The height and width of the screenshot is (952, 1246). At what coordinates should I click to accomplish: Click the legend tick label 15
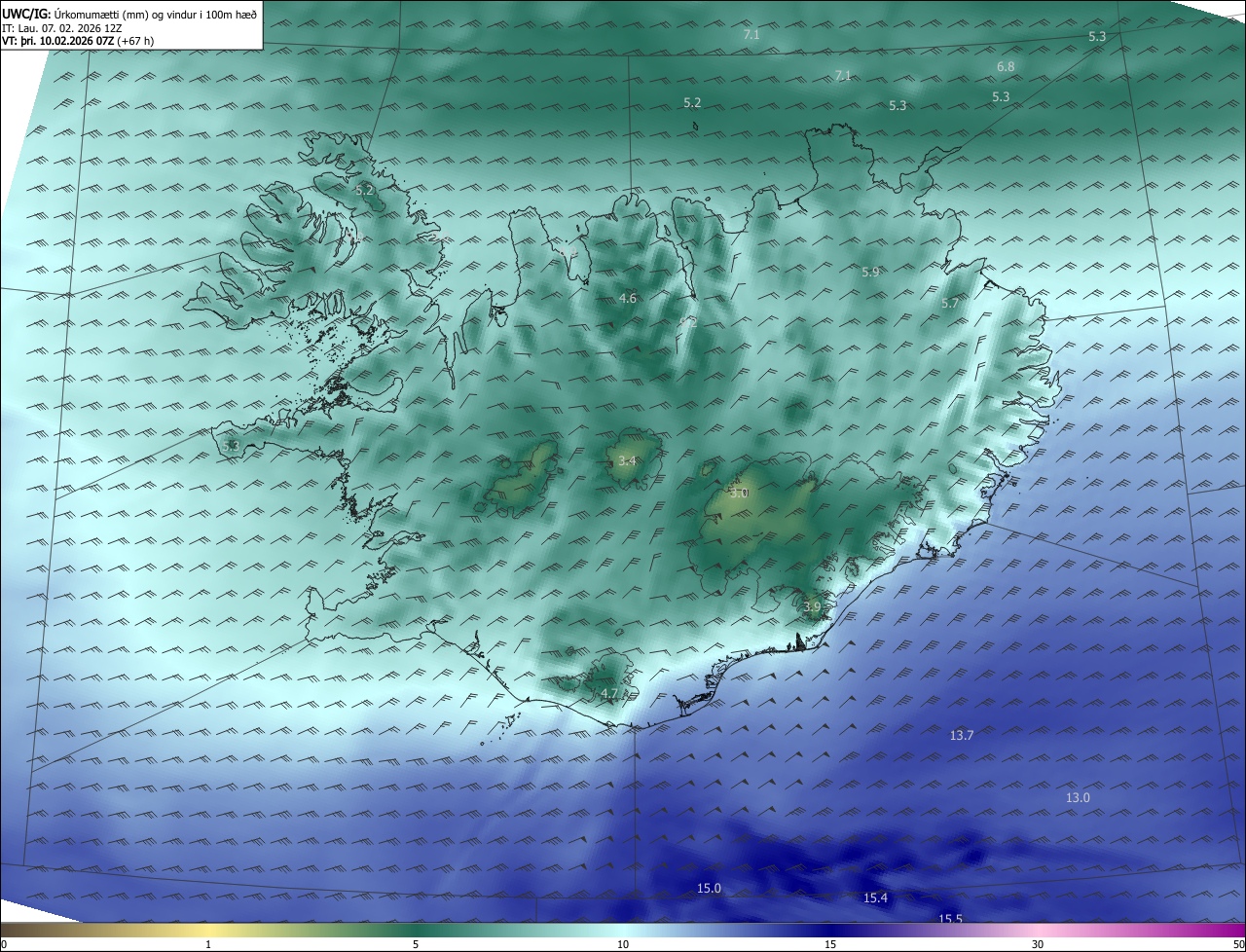[830, 944]
